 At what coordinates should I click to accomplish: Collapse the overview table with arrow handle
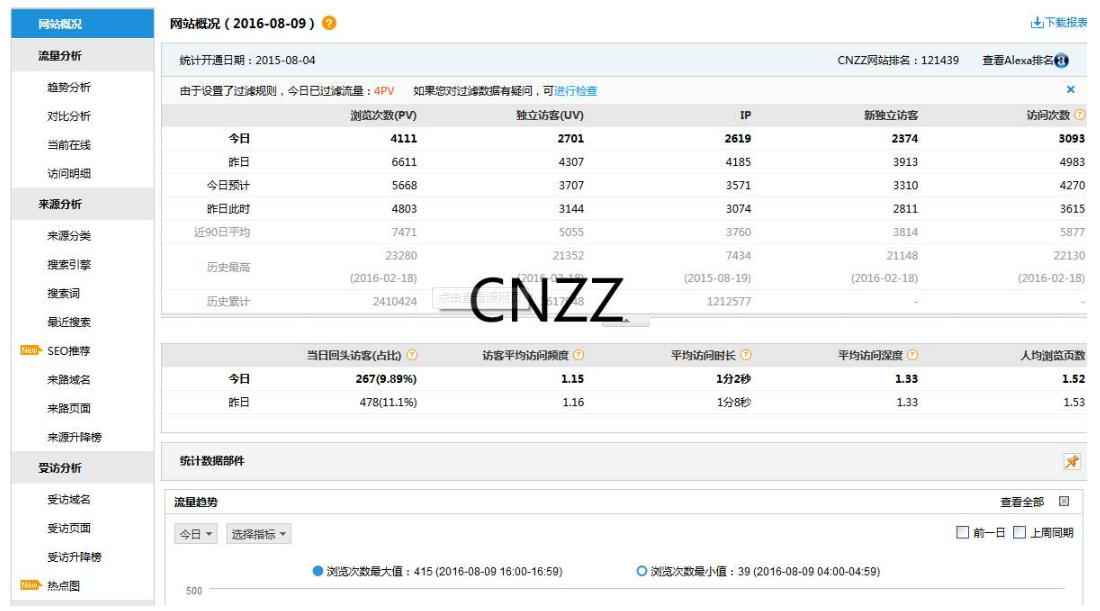[625, 321]
